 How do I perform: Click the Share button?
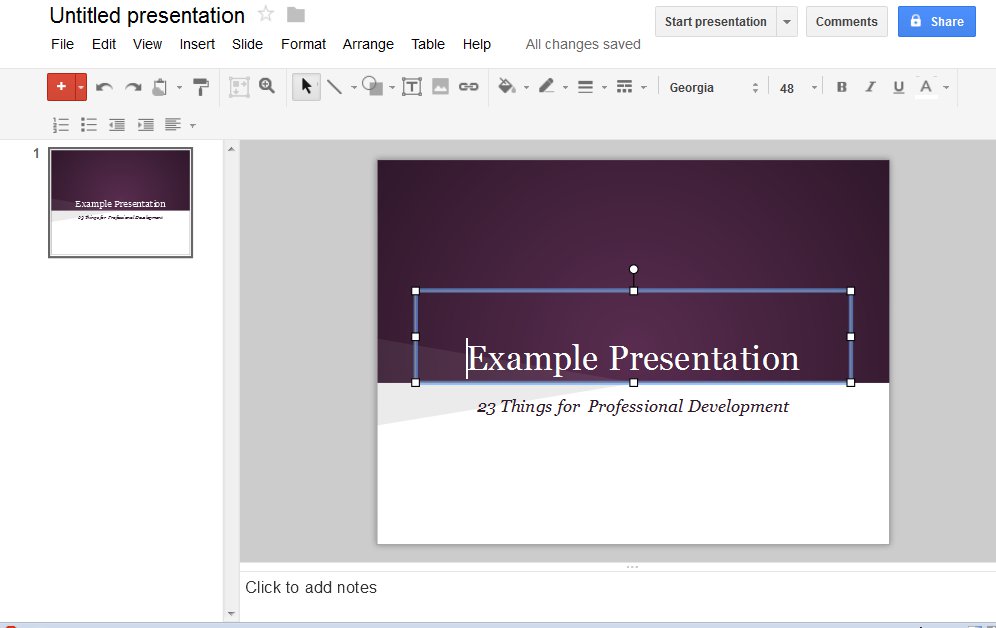(936, 21)
